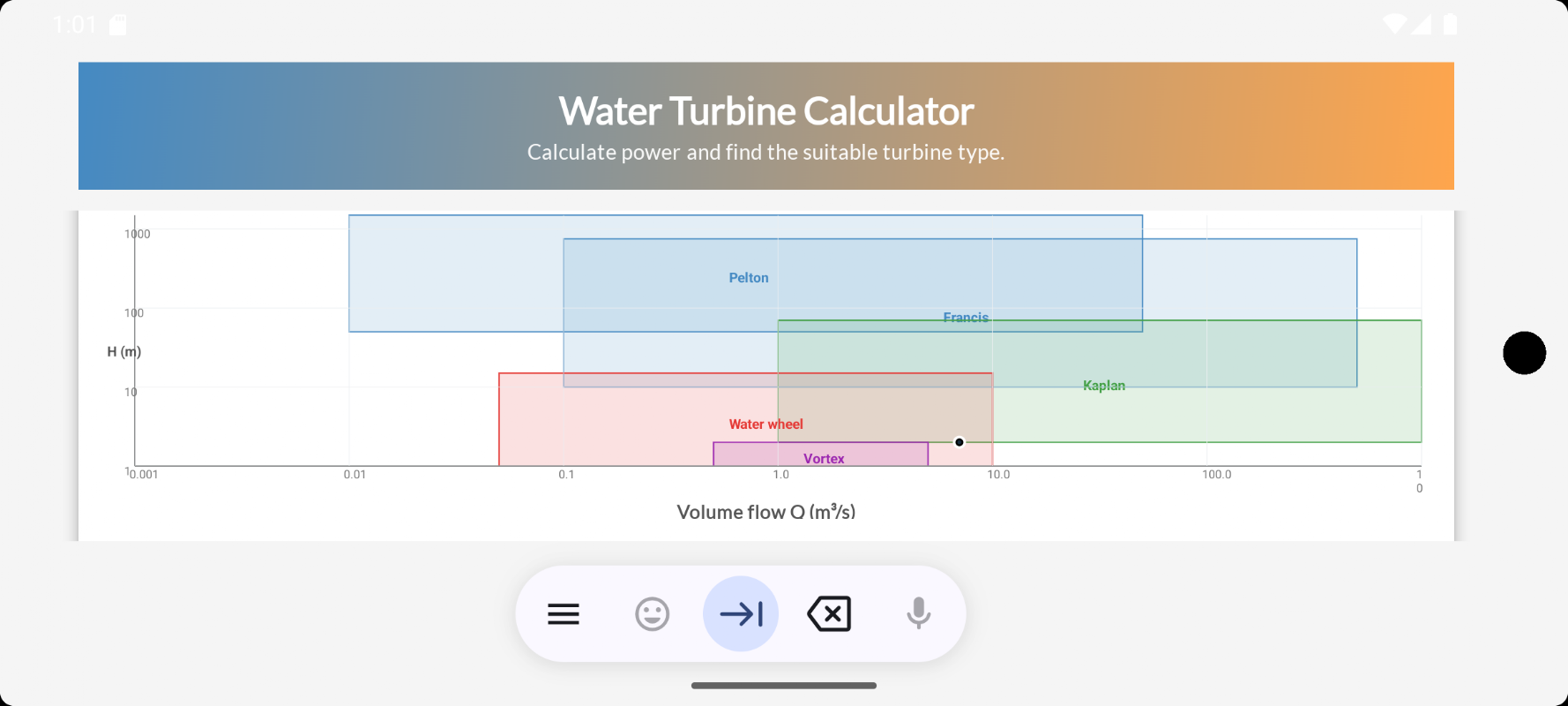
Task: Select the Francis turbine label
Action: tap(966, 318)
